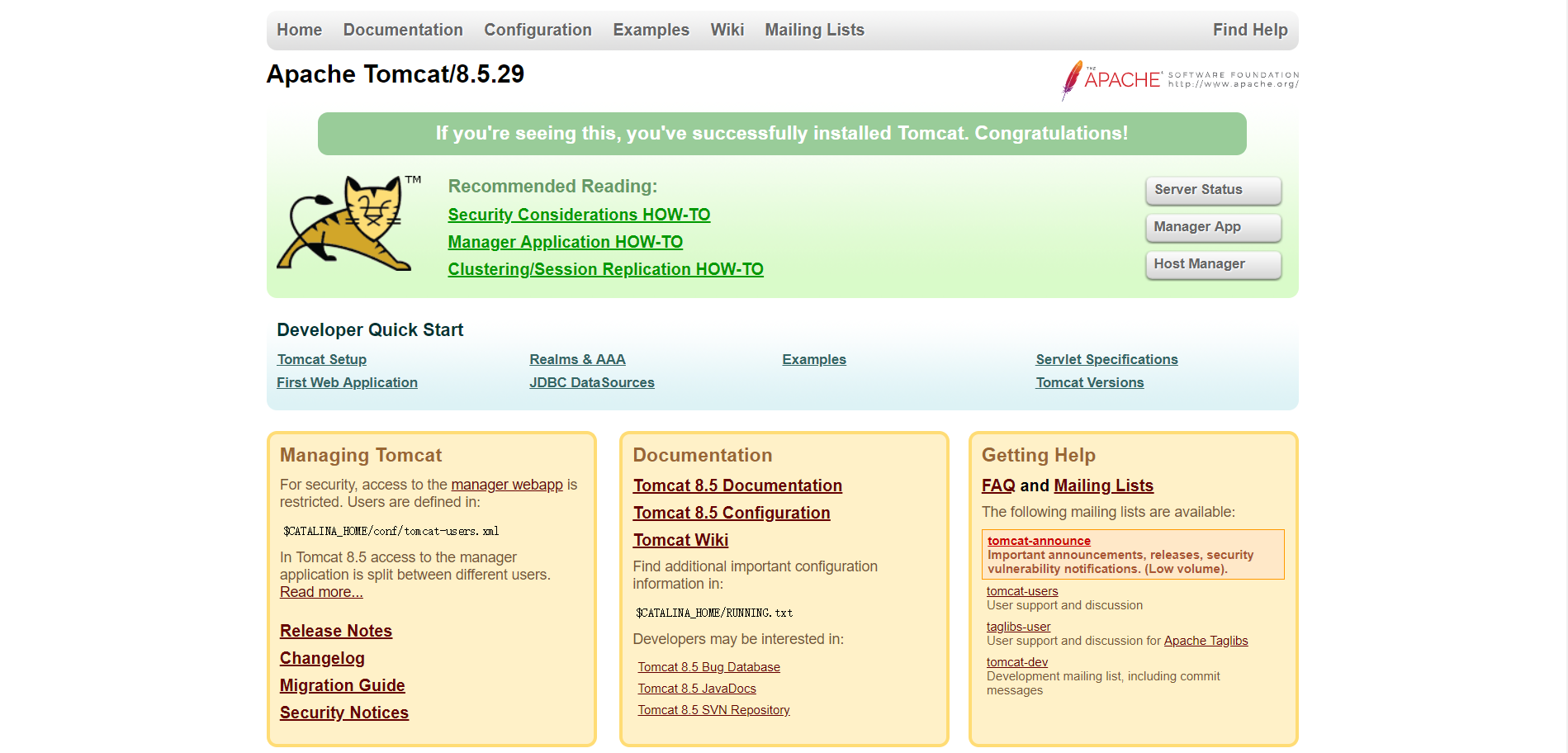Open Tomcat 8.5 Bug Database link
Image resolution: width=1568 pixels, height=753 pixels.
coord(708,667)
